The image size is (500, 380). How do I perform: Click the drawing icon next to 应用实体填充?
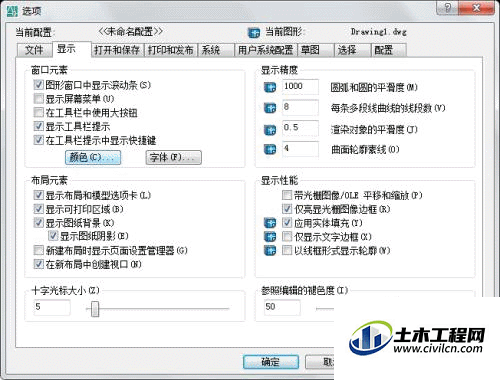tap(270, 223)
